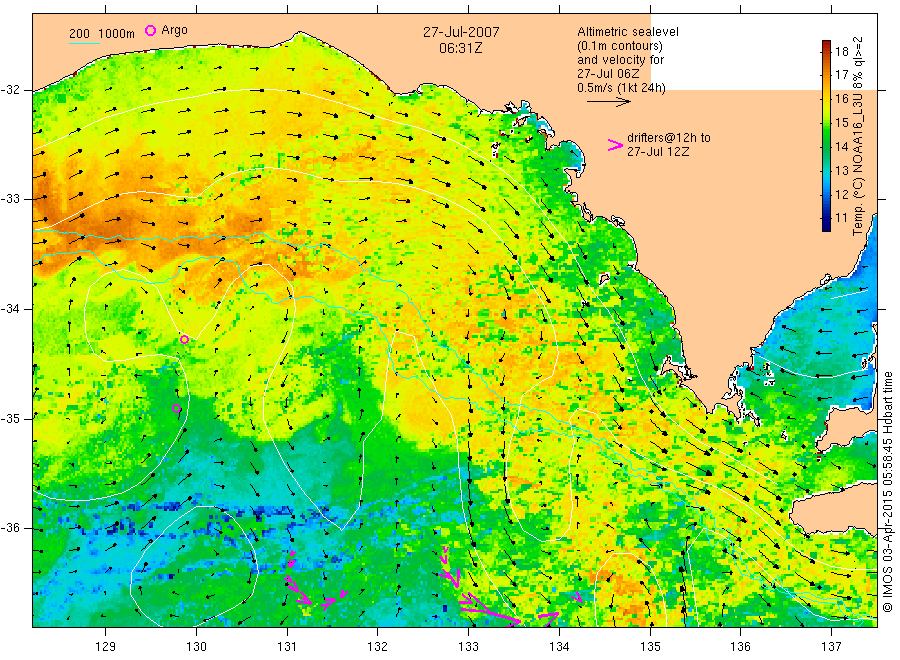Click the latitude label '-32'
The width and height of the screenshot is (900, 660).
pyautogui.click(x=10, y=90)
